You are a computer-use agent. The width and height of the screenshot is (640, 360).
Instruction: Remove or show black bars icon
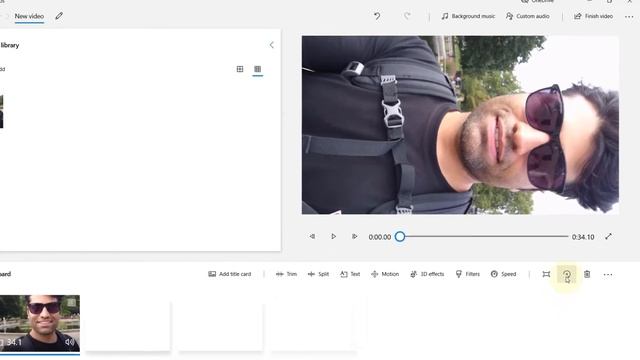546,274
